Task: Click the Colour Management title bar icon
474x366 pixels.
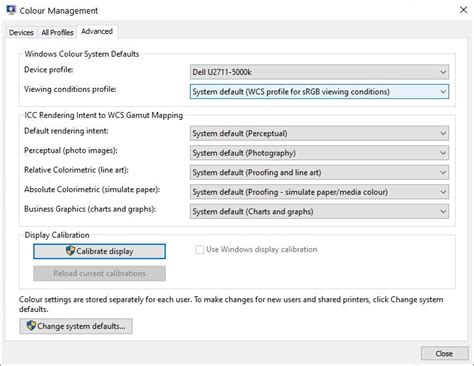Action: point(11,10)
